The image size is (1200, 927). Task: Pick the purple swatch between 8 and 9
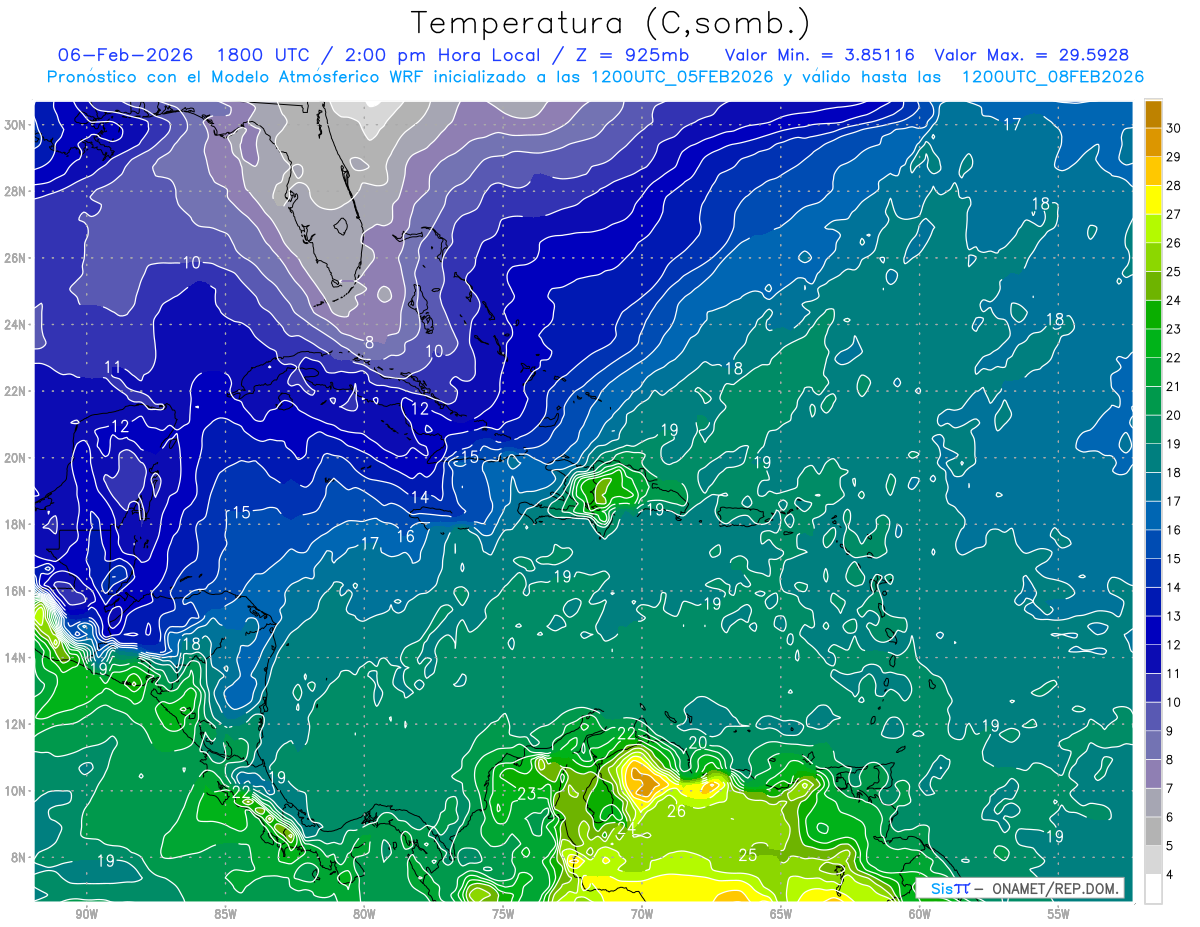pos(1153,745)
